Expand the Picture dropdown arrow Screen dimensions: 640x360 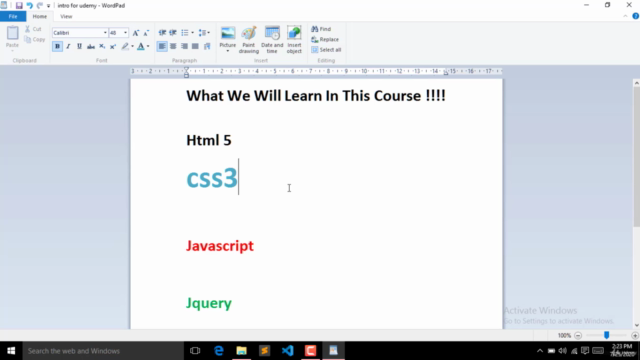tap(228, 51)
